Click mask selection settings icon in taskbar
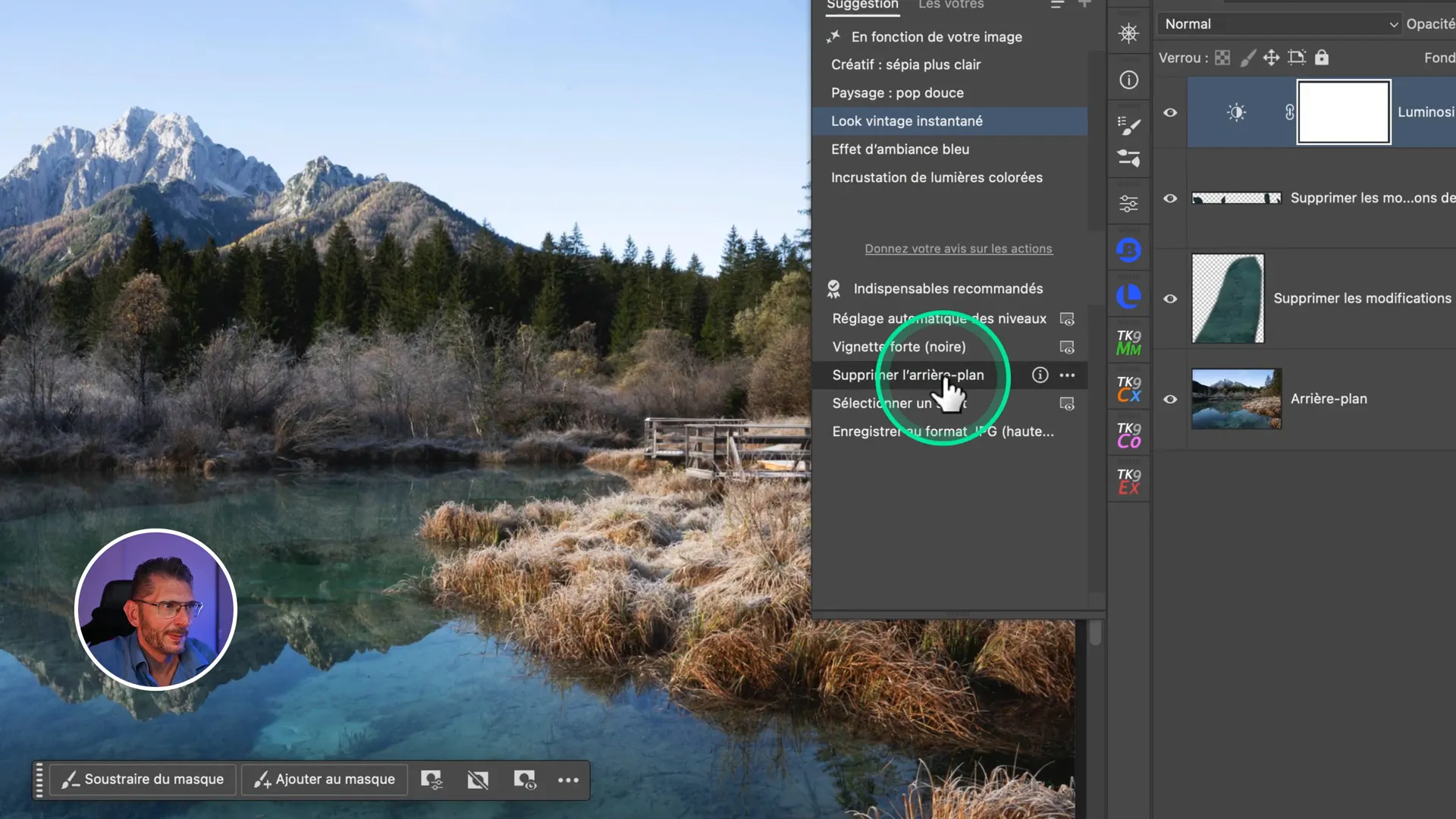The image size is (1456, 819). pos(431,780)
